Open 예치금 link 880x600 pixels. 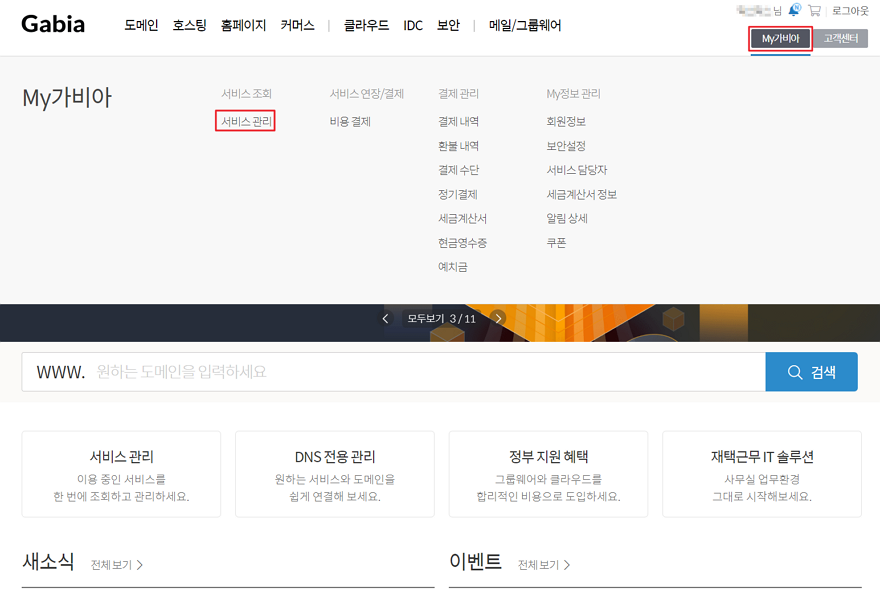[x=453, y=267]
